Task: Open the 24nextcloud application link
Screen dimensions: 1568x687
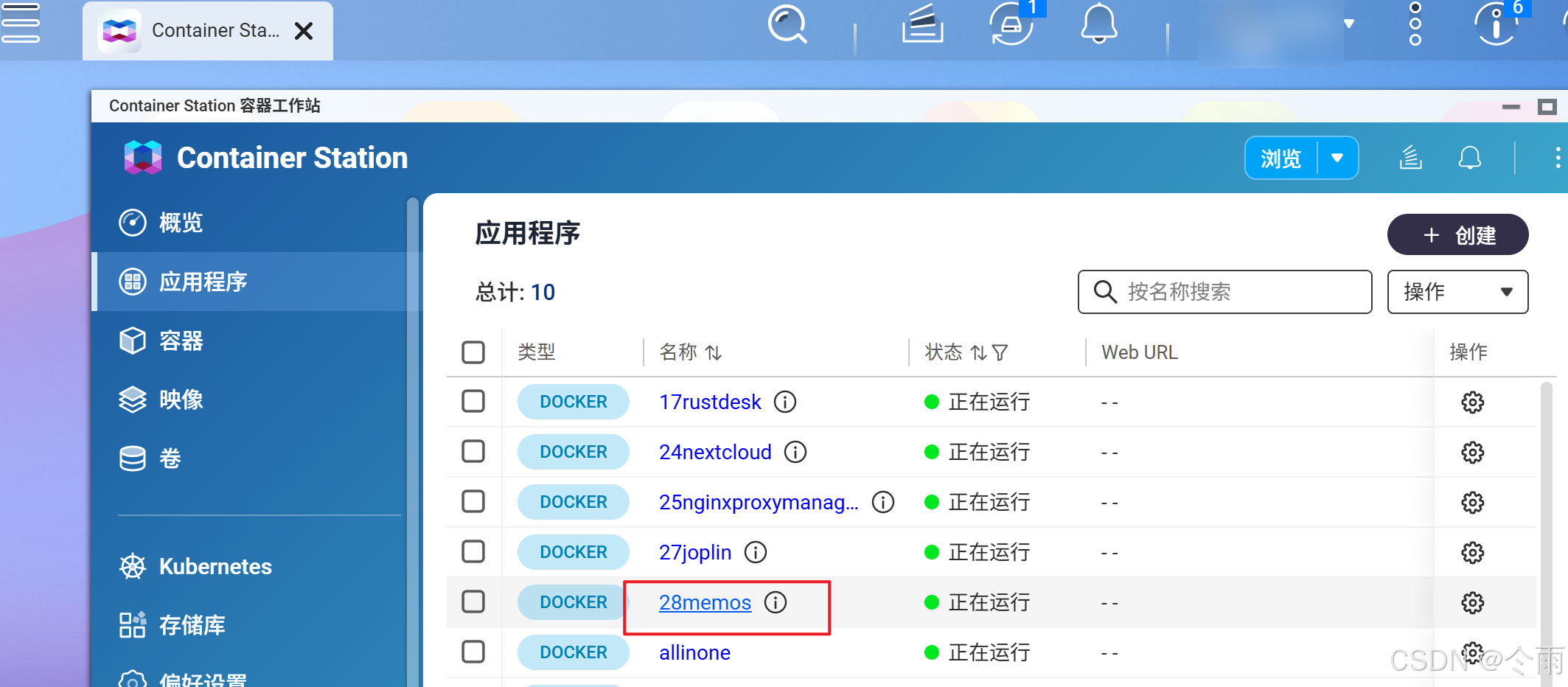Action: coord(715,452)
